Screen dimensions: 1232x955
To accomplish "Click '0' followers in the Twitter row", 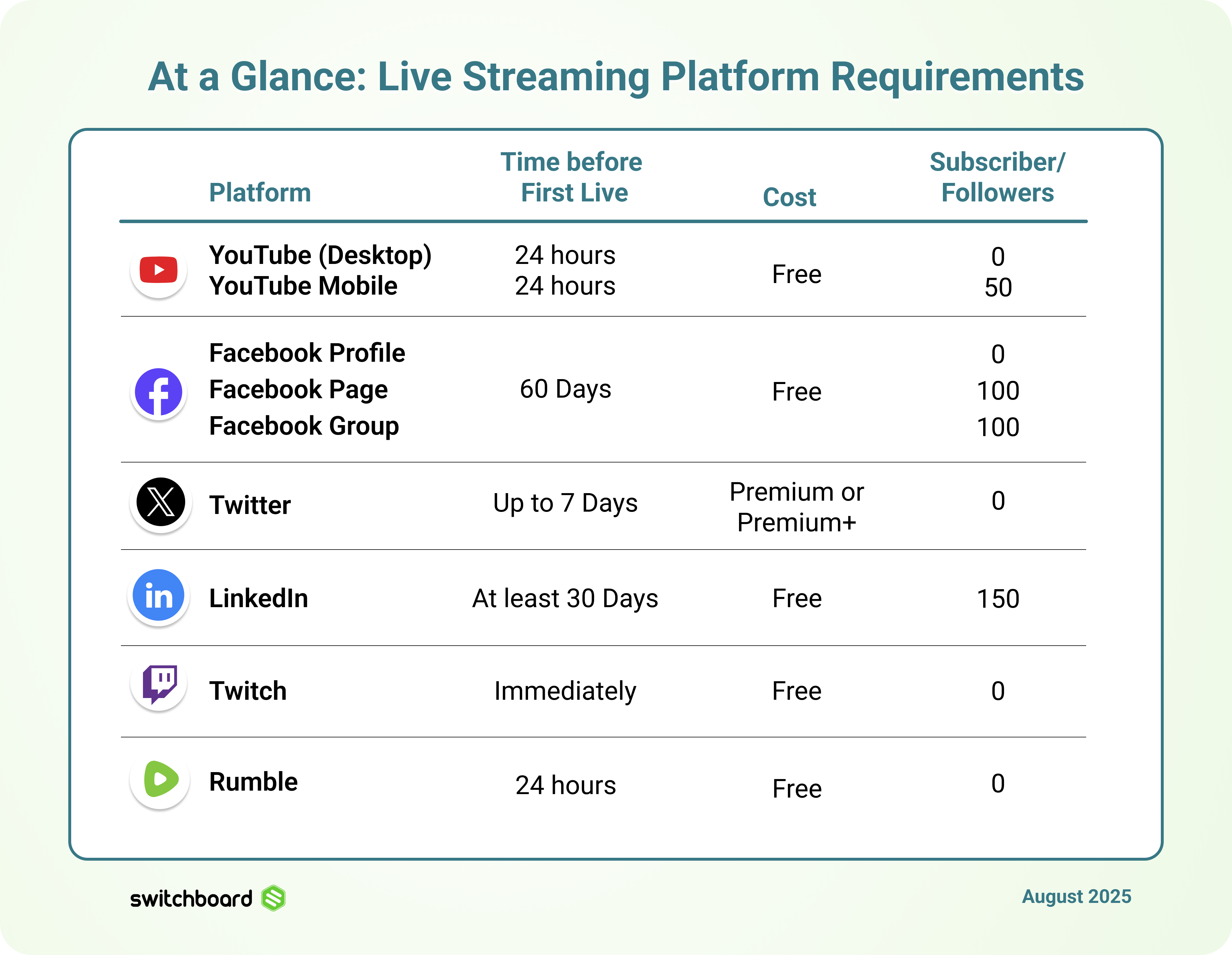I will tap(998, 501).
